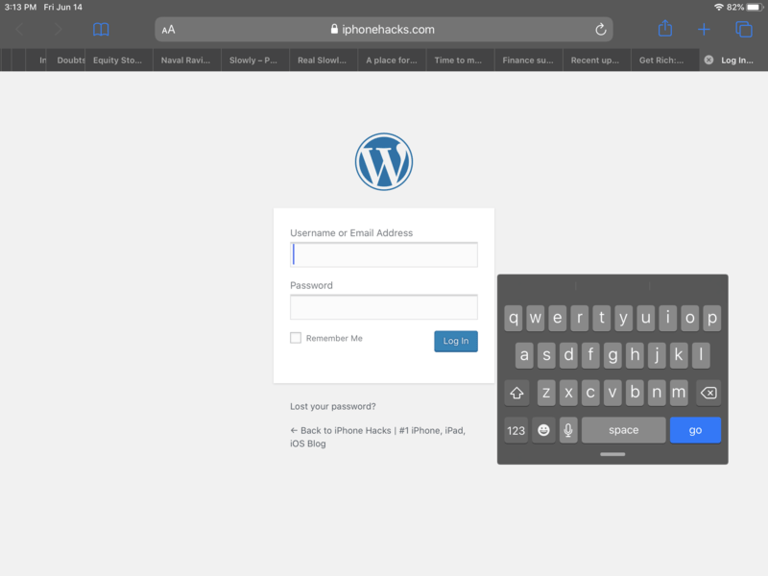Open the Share sheet icon
The width and height of the screenshot is (768, 576).
tap(665, 28)
